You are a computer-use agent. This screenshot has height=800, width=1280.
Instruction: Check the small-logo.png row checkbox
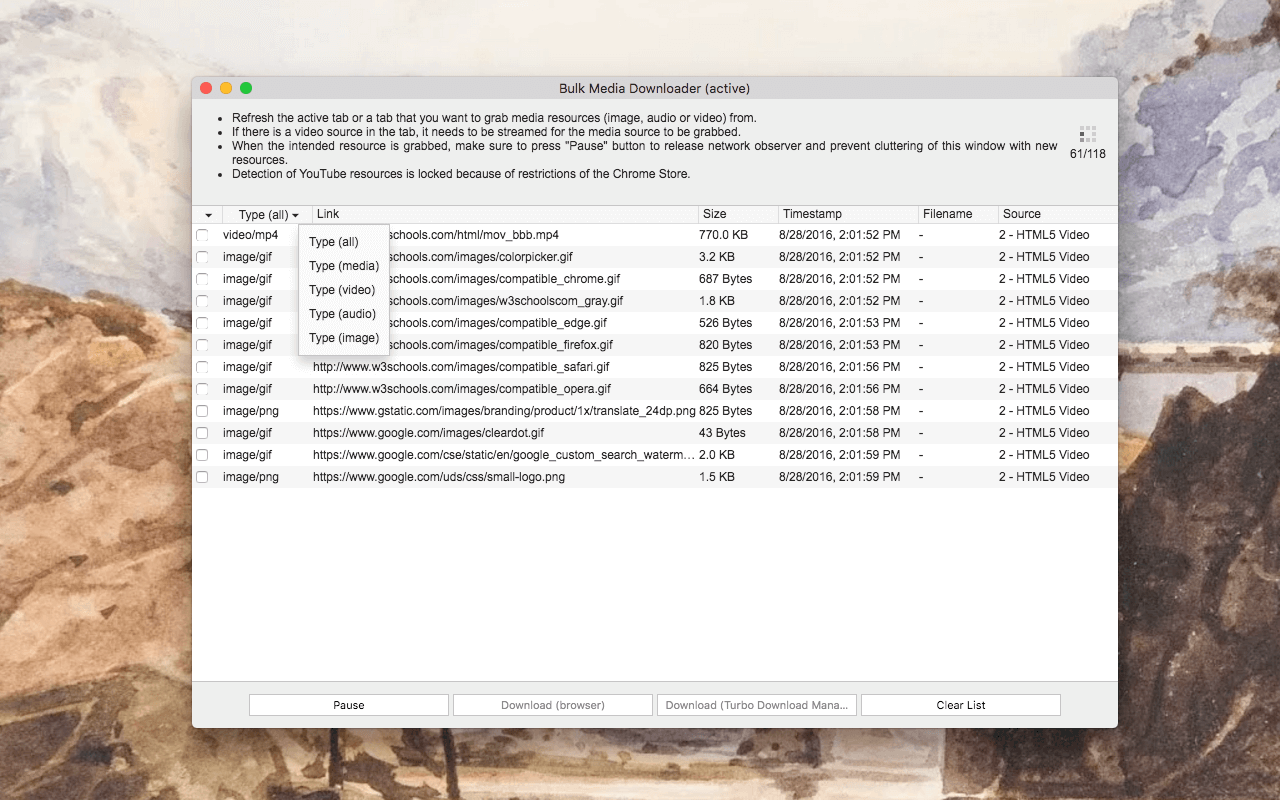pos(202,476)
